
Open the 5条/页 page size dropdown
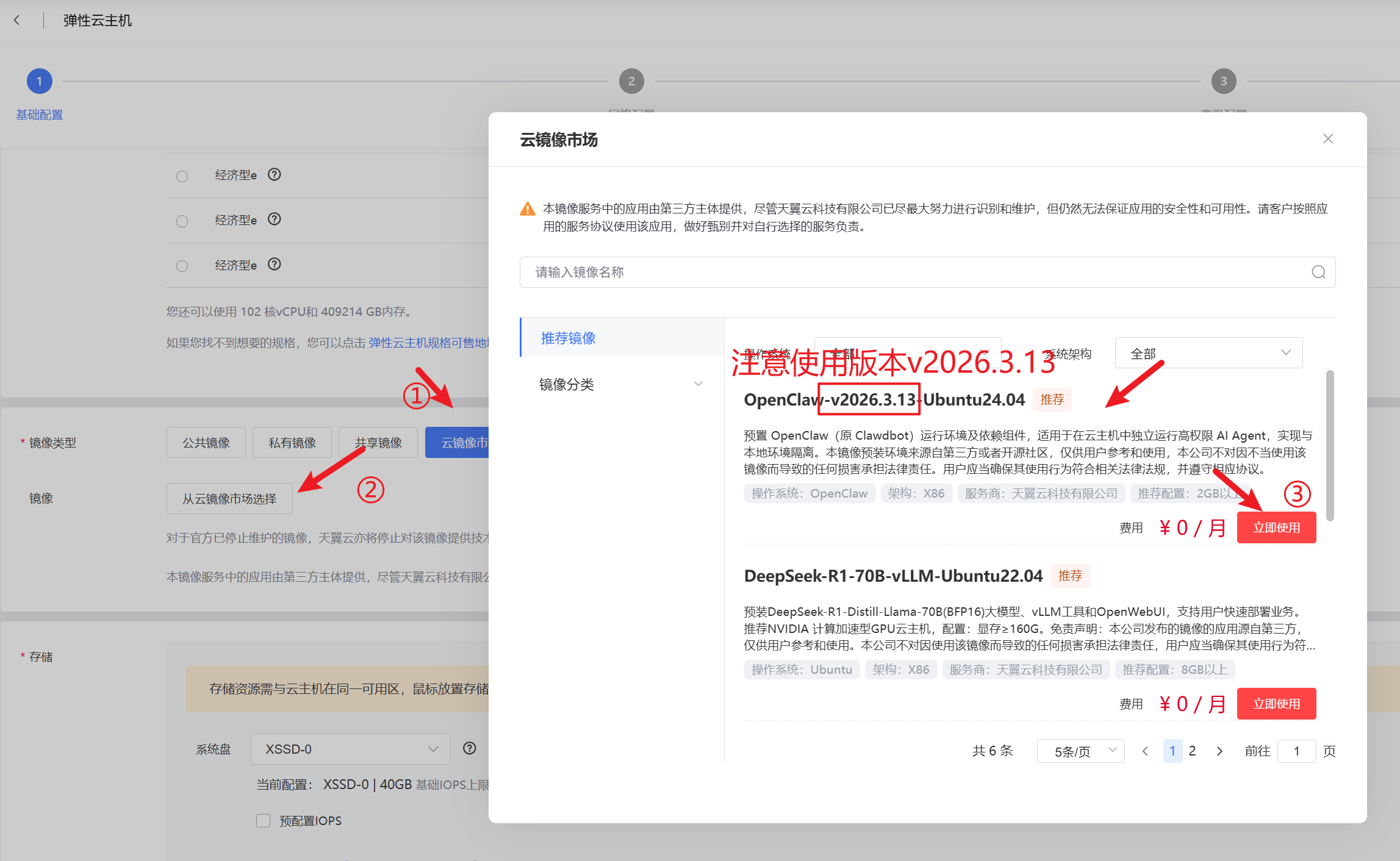coord(1080,751)
